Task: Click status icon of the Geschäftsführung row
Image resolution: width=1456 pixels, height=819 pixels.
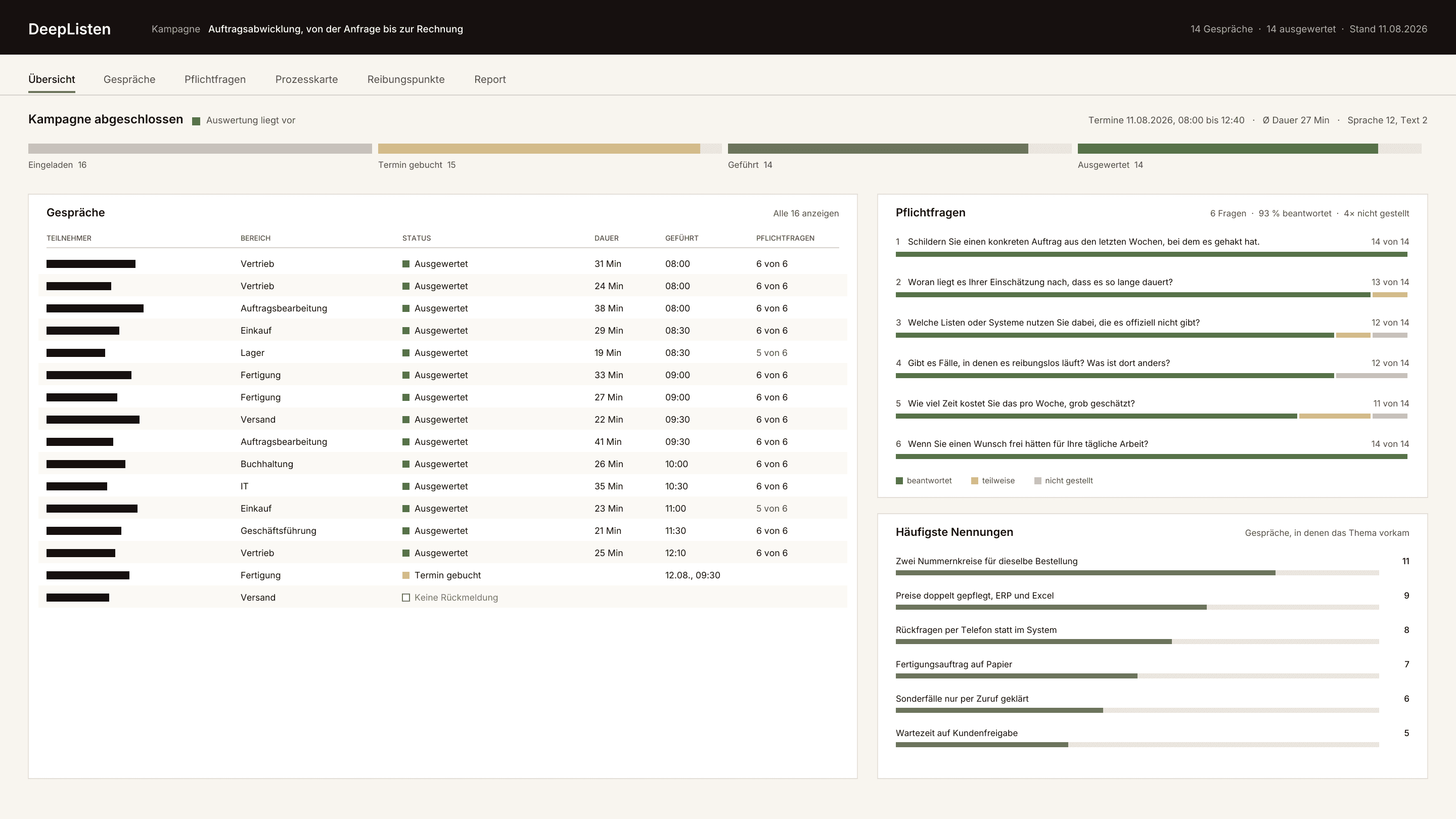Action: point(406,531)
